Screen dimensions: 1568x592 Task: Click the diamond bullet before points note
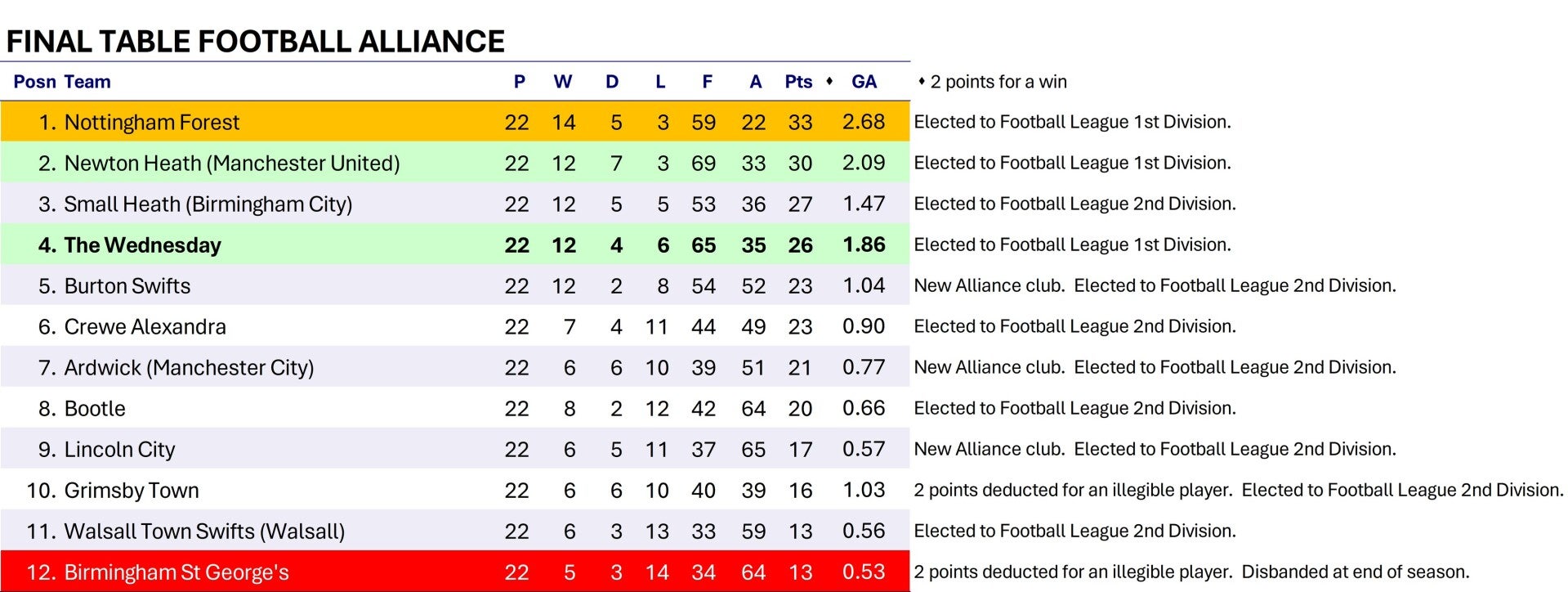pyautogui.click(x=922, y=81)
